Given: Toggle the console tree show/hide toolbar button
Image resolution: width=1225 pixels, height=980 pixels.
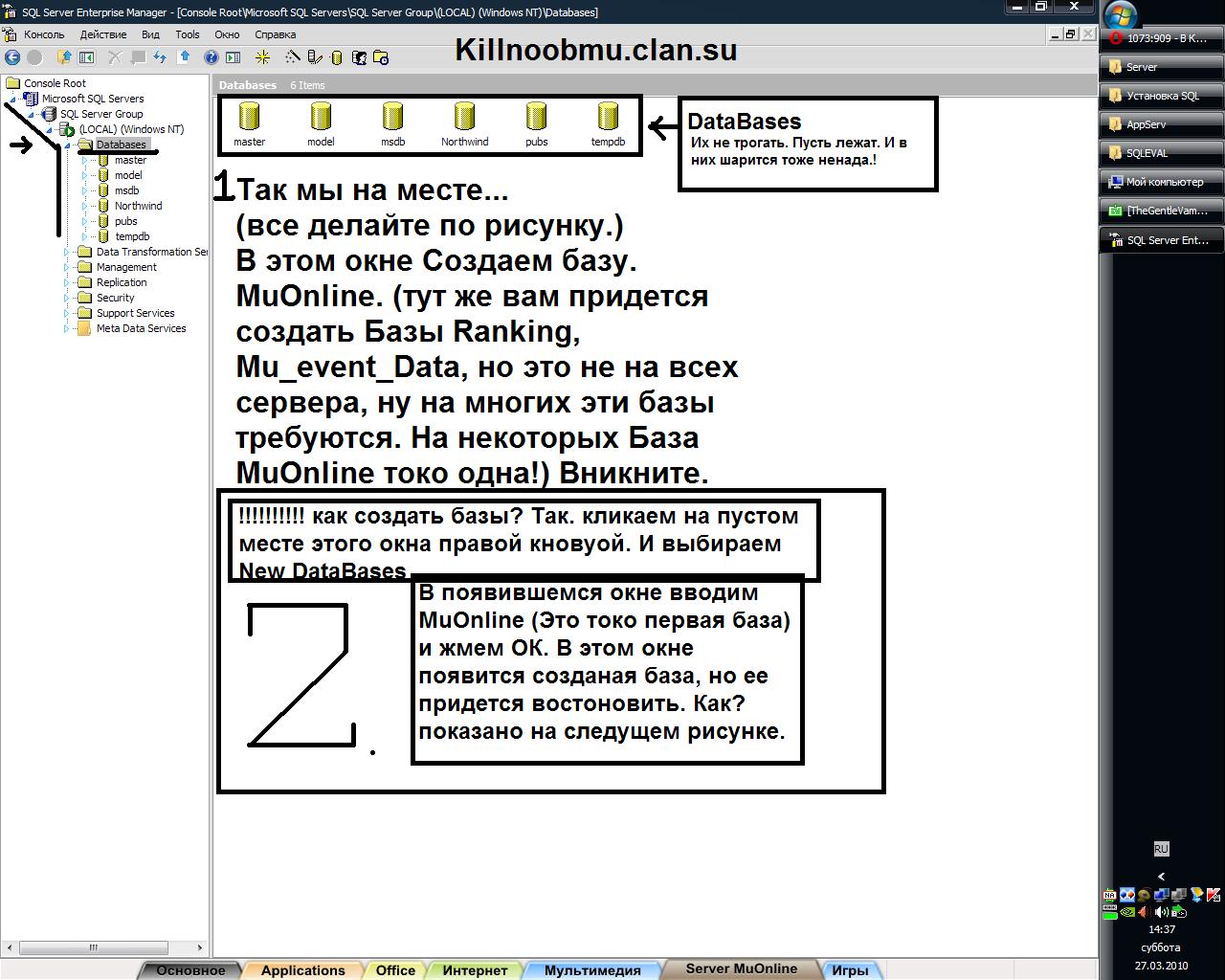Looking at the screenshot, I should pyautogui.click(x=86, y=57).
